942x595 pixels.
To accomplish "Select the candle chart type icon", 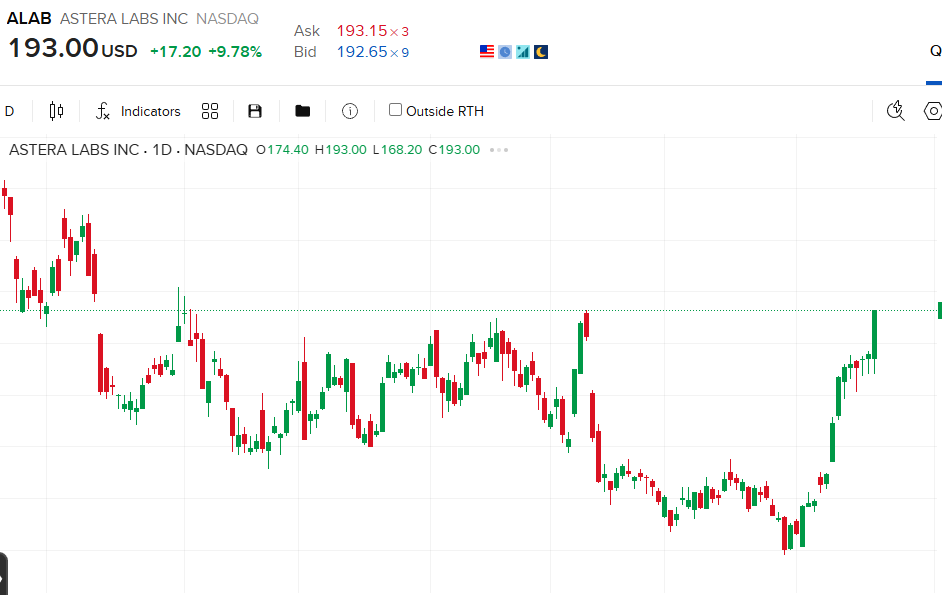I will coord(56,111).
